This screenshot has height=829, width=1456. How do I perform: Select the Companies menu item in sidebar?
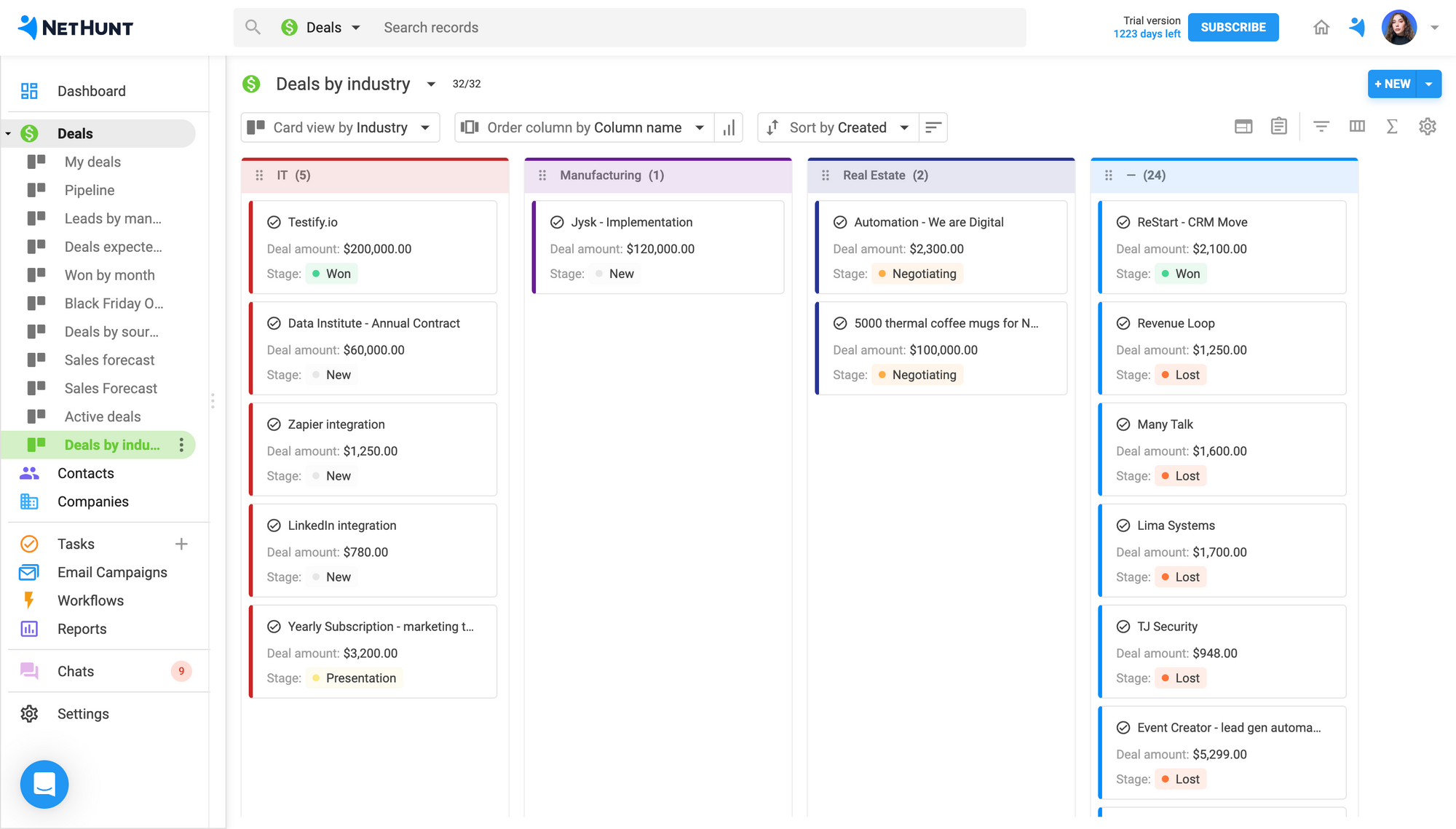(x=93, y=501)
